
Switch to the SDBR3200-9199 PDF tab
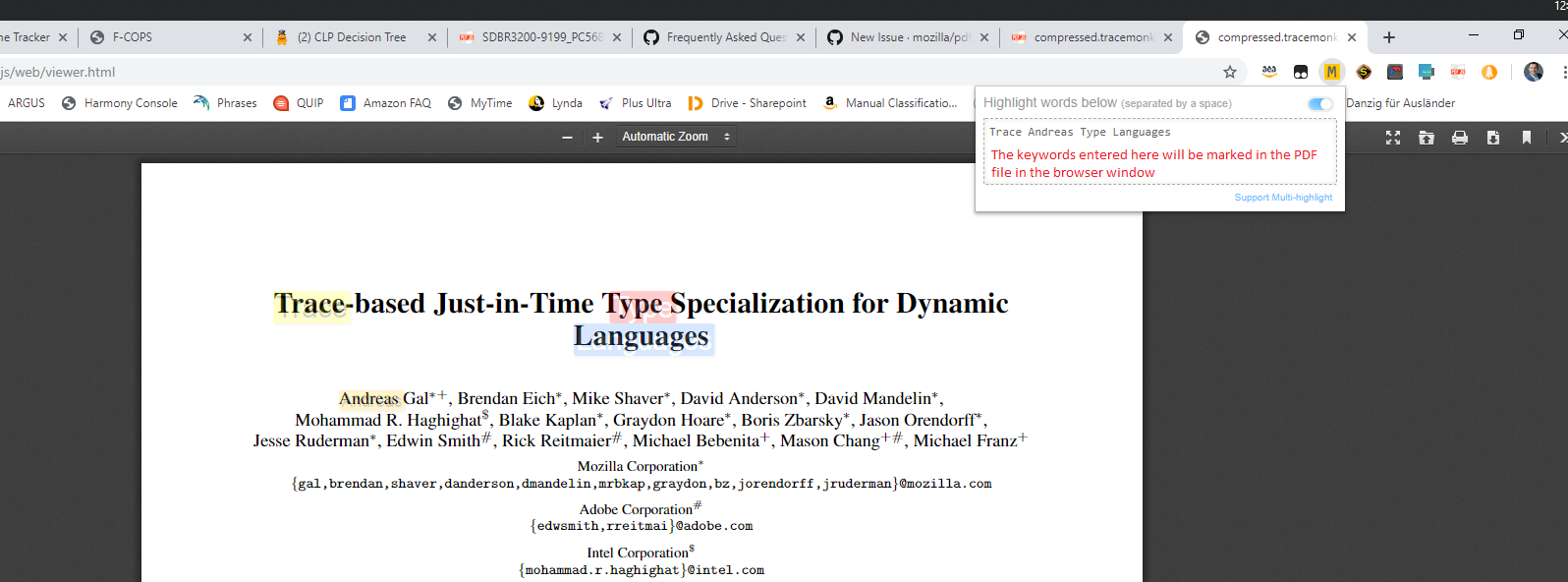point(541,37)
